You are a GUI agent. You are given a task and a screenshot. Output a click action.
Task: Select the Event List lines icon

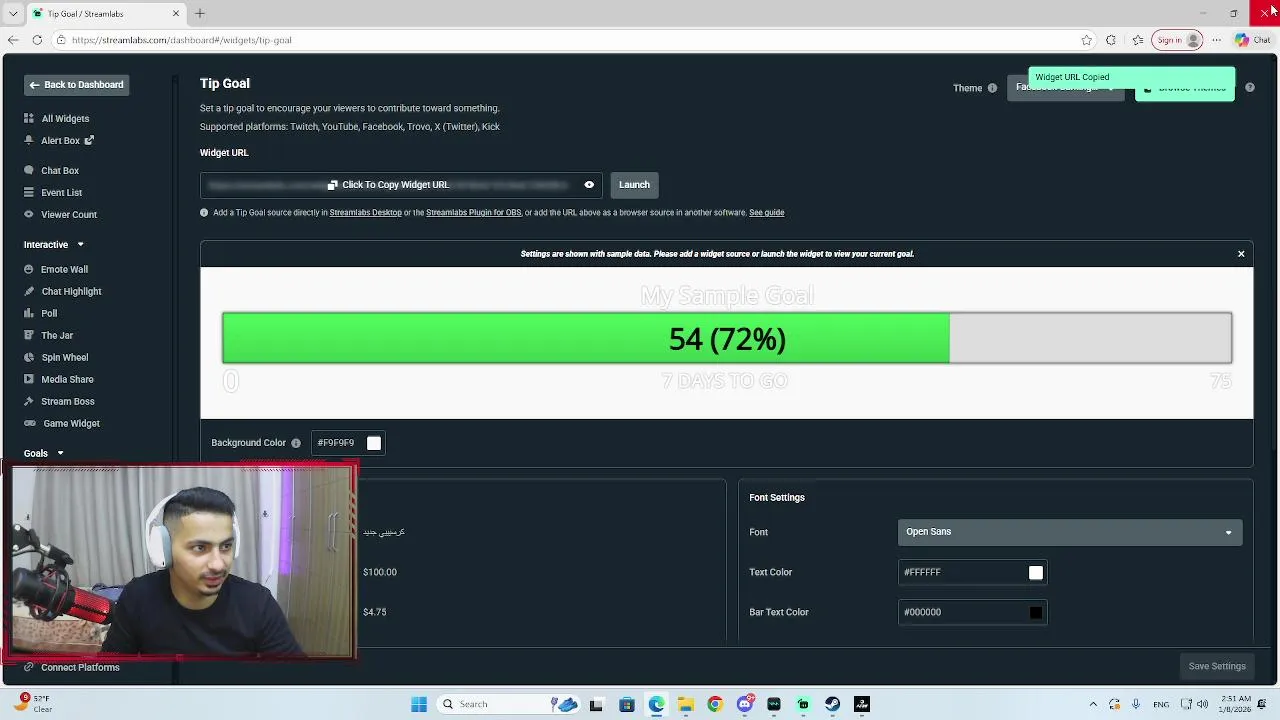tap(29, 193)
